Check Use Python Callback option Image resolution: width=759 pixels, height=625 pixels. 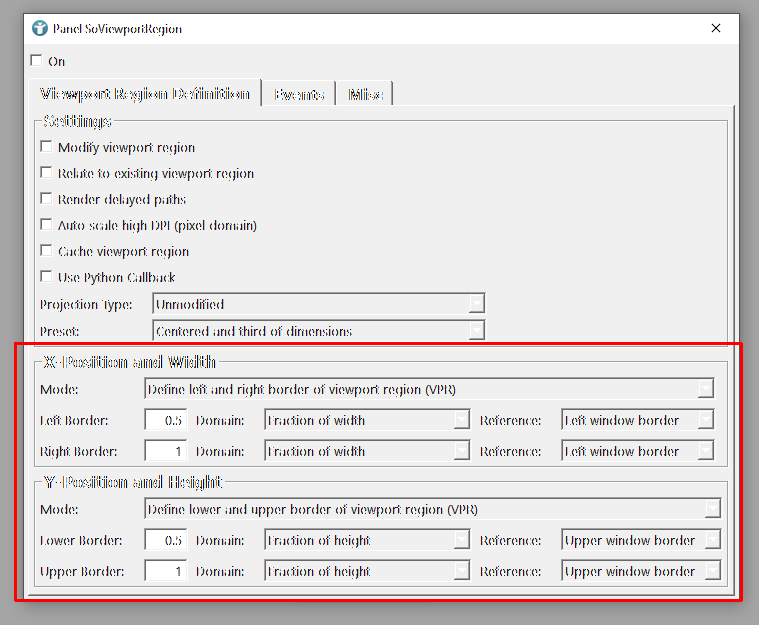[47, 278]
